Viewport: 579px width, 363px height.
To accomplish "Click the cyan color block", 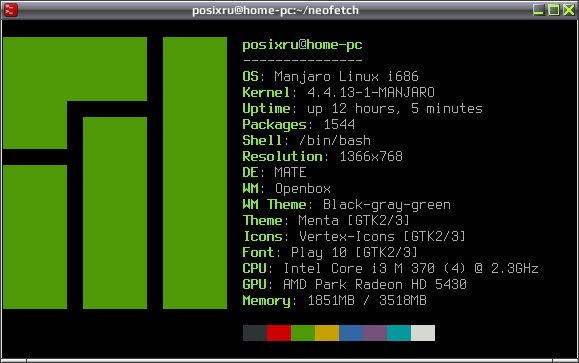I will (399, 333).
